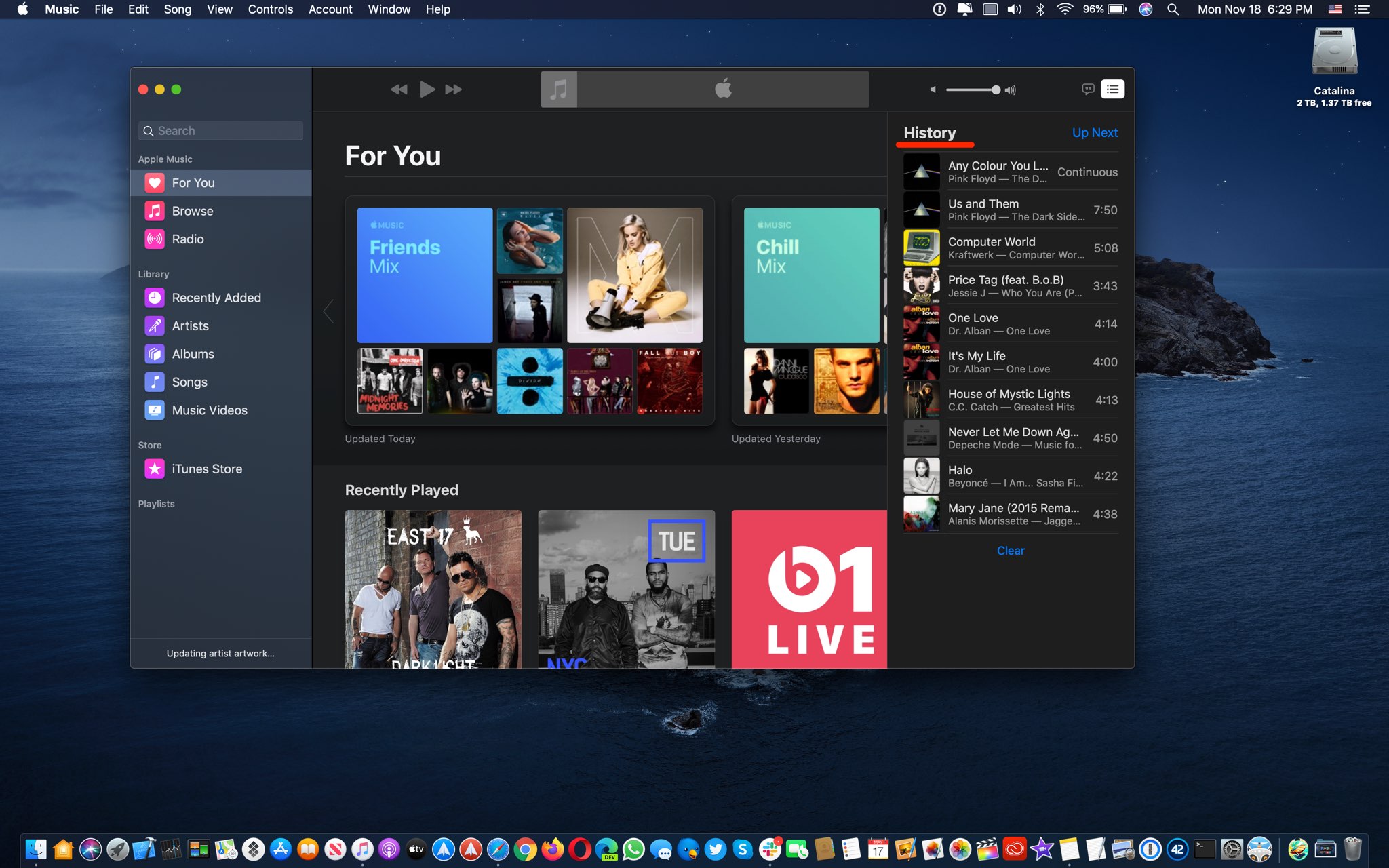Select It's My Life in History

pos(1011,362)
